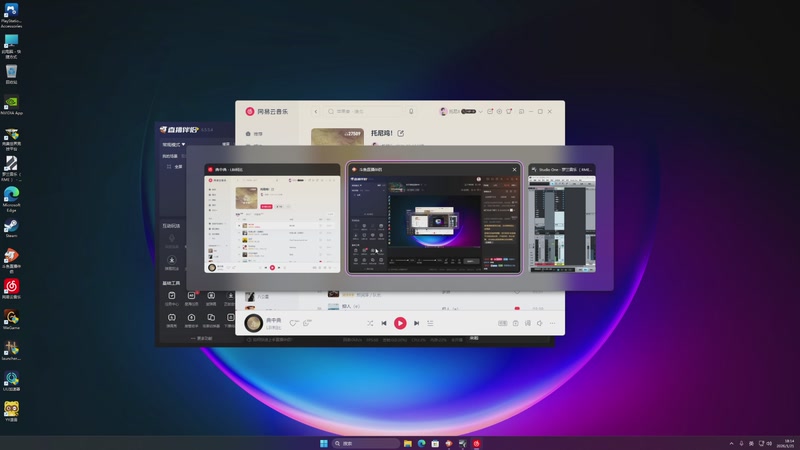Open the user avatar in NetEase Music
Screen dimensions: 800x450
coord(443,111)
